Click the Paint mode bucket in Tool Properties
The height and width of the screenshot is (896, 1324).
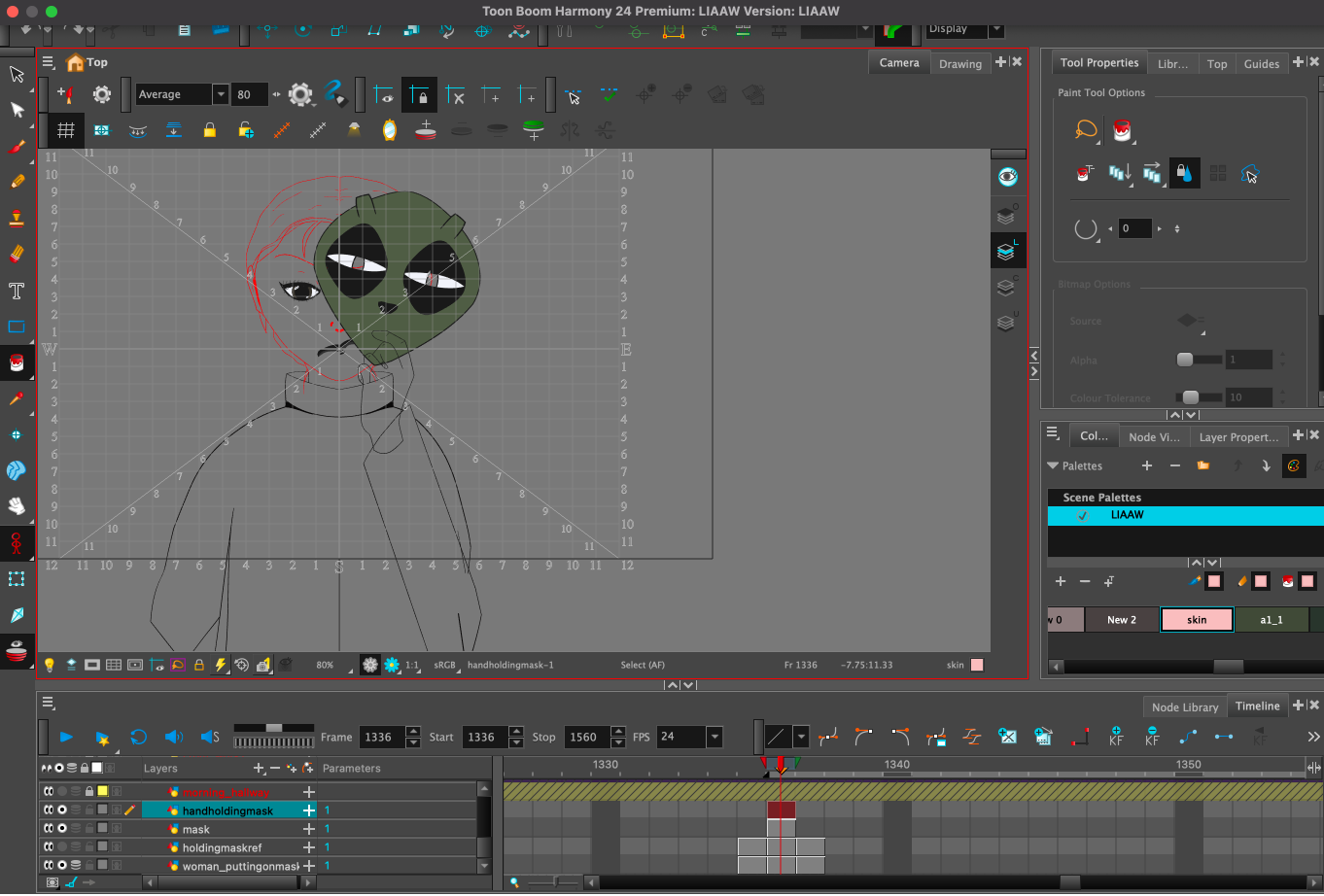(x=1123, y=129)
